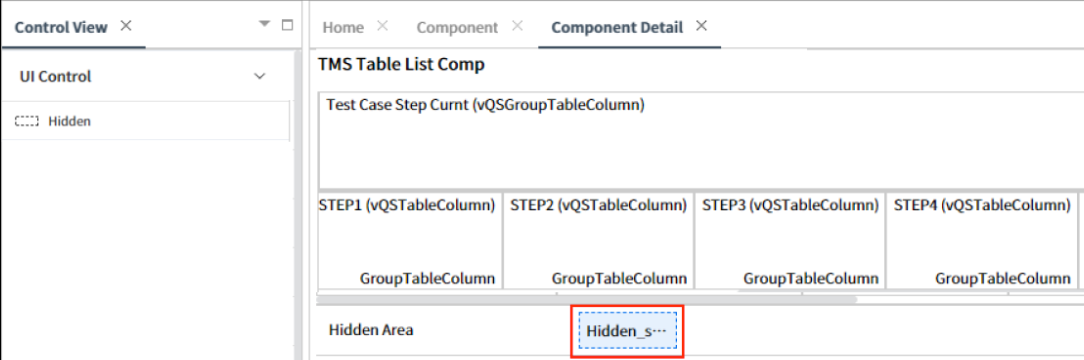Click the Control View tab title

(61, 28)
